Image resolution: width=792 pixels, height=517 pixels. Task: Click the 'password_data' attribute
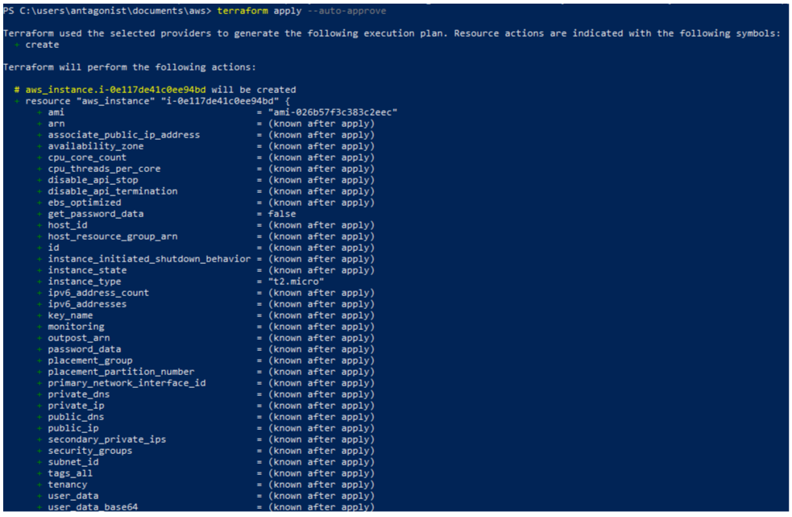coord(84,349)
